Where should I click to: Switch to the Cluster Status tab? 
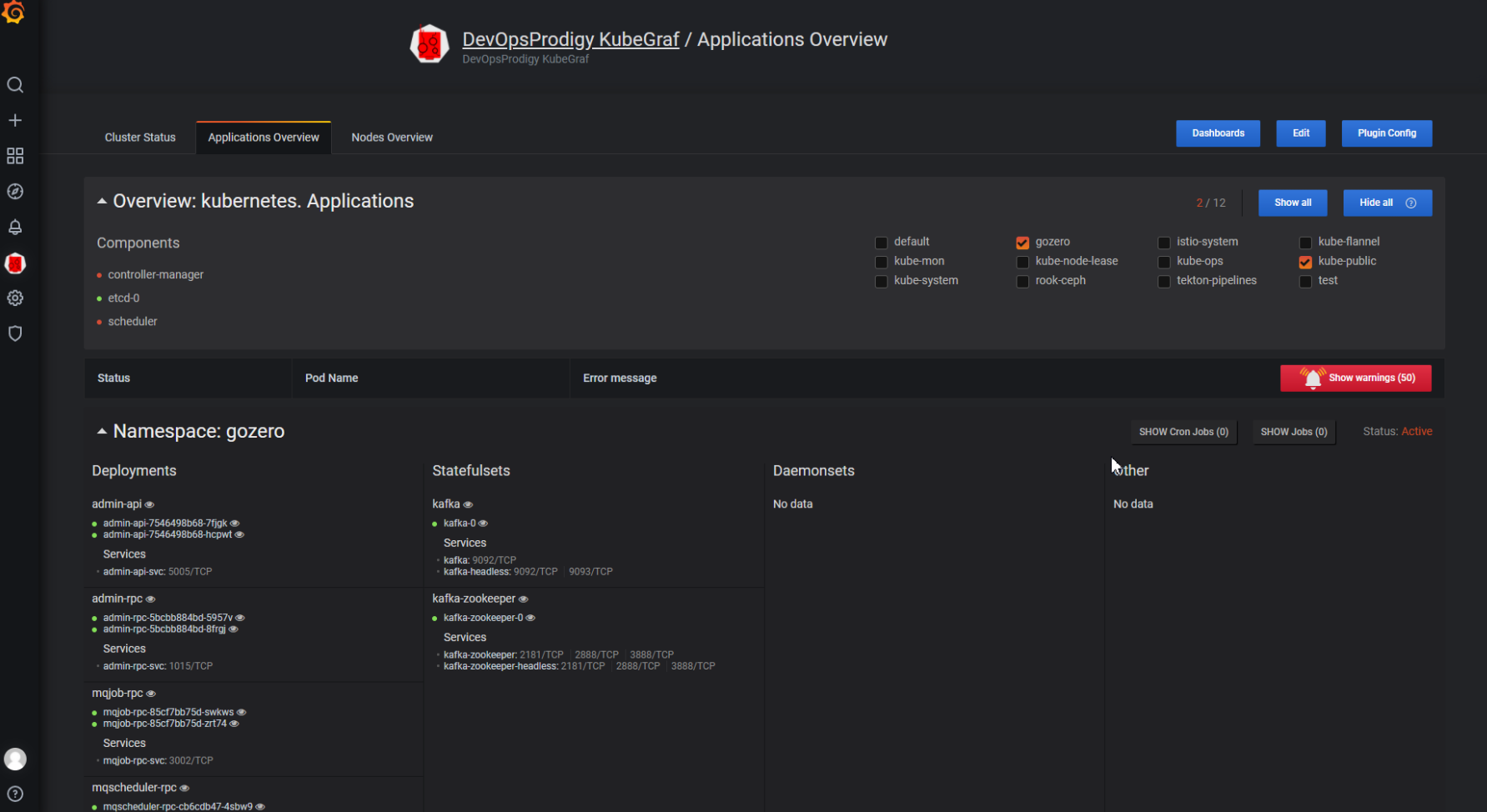[140, 138]
